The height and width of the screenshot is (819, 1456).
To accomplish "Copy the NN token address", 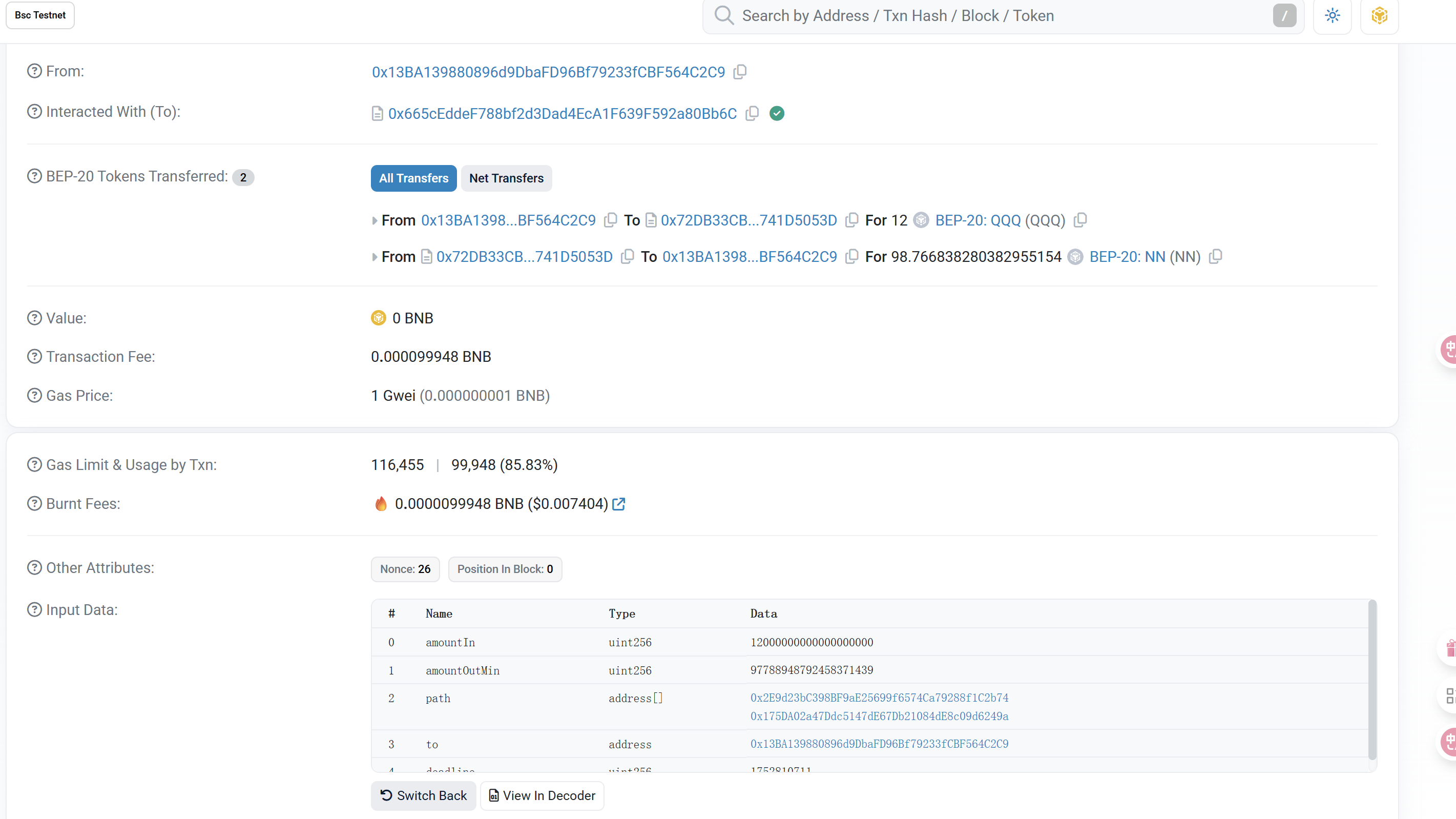I will coord(1215,257).
